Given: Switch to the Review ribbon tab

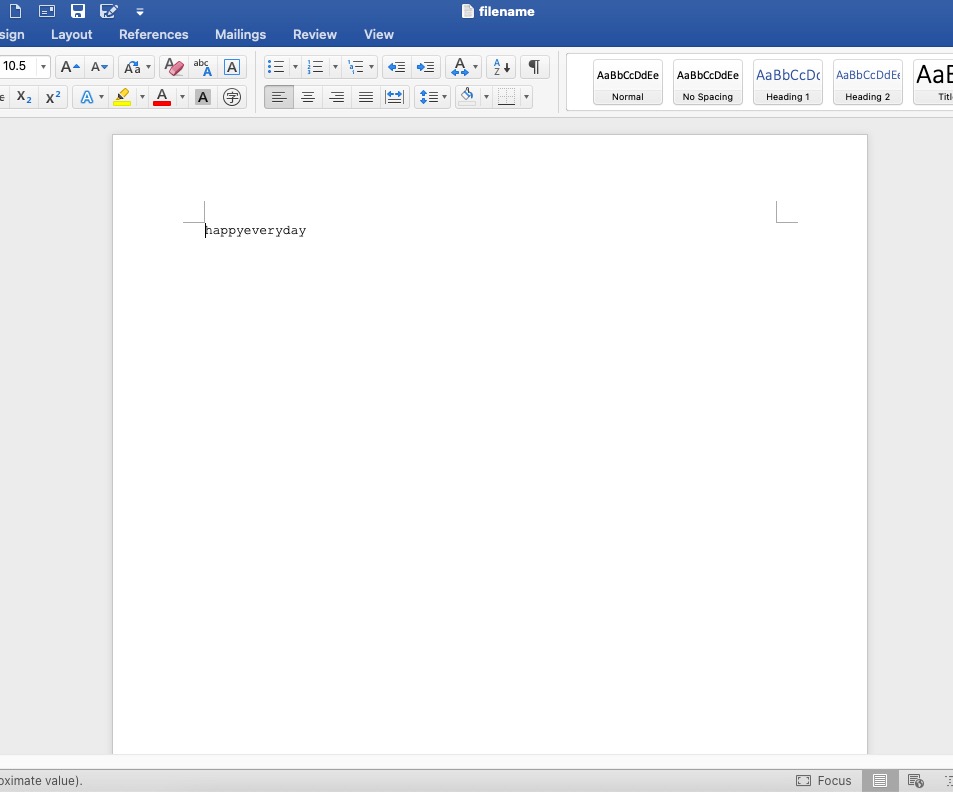Looking at the screenshot, I should (x=314, y=34).
